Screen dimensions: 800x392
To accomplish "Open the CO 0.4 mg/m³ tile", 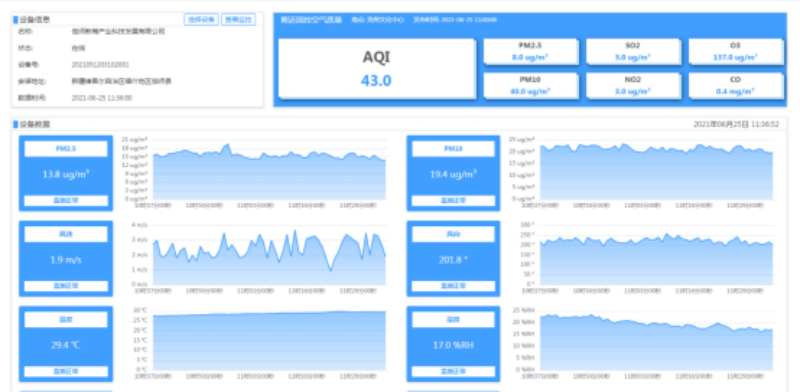I will click(x=735, y=85).
